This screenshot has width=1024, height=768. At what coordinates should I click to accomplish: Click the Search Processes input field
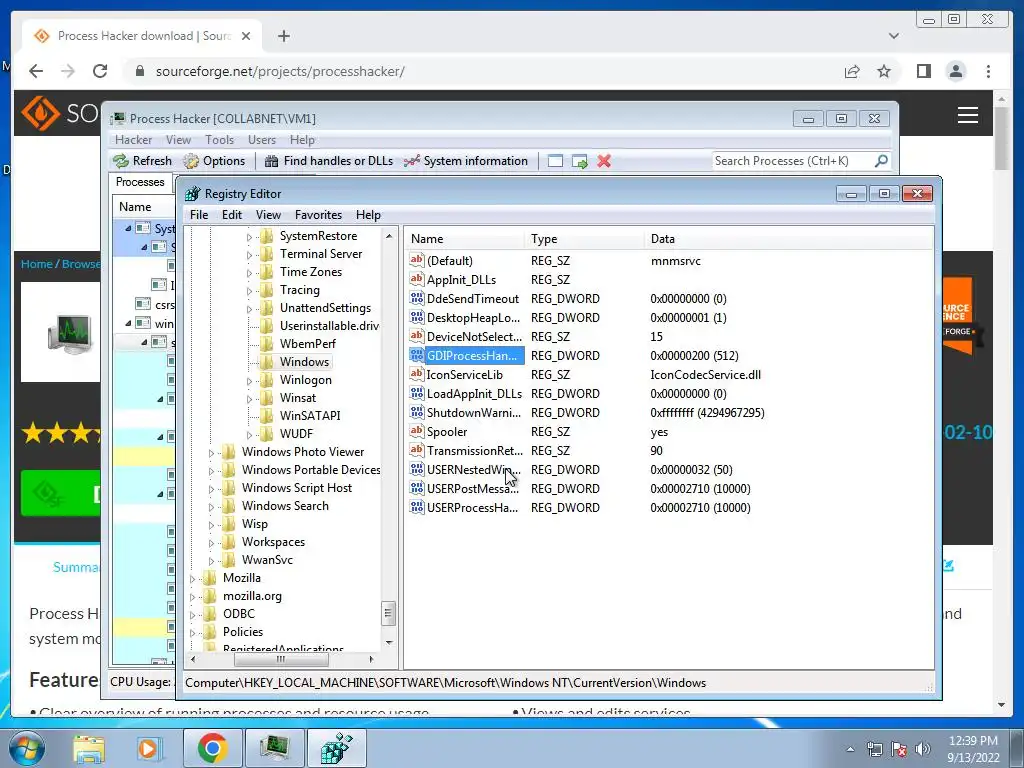[793, 161]
